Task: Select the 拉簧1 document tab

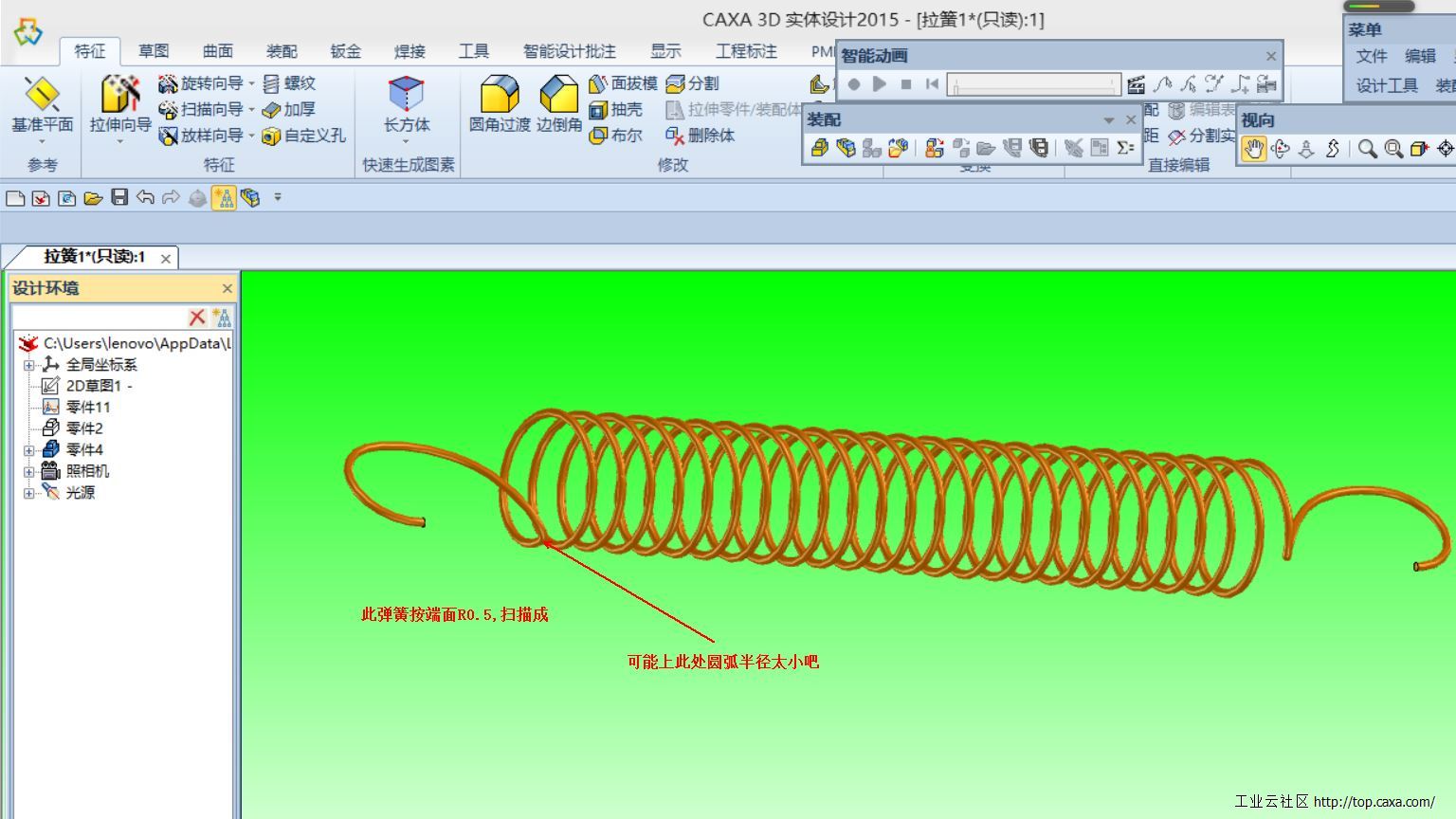Action: pyautogui.click(x=94, y=257)
